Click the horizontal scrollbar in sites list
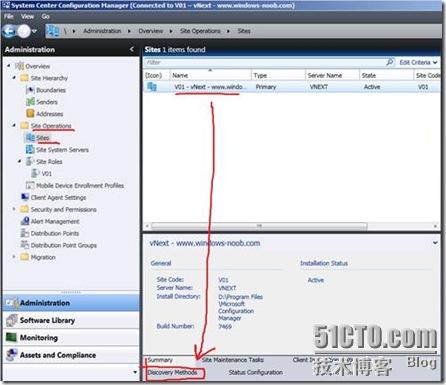446x385 pixels. coord(259,226)
